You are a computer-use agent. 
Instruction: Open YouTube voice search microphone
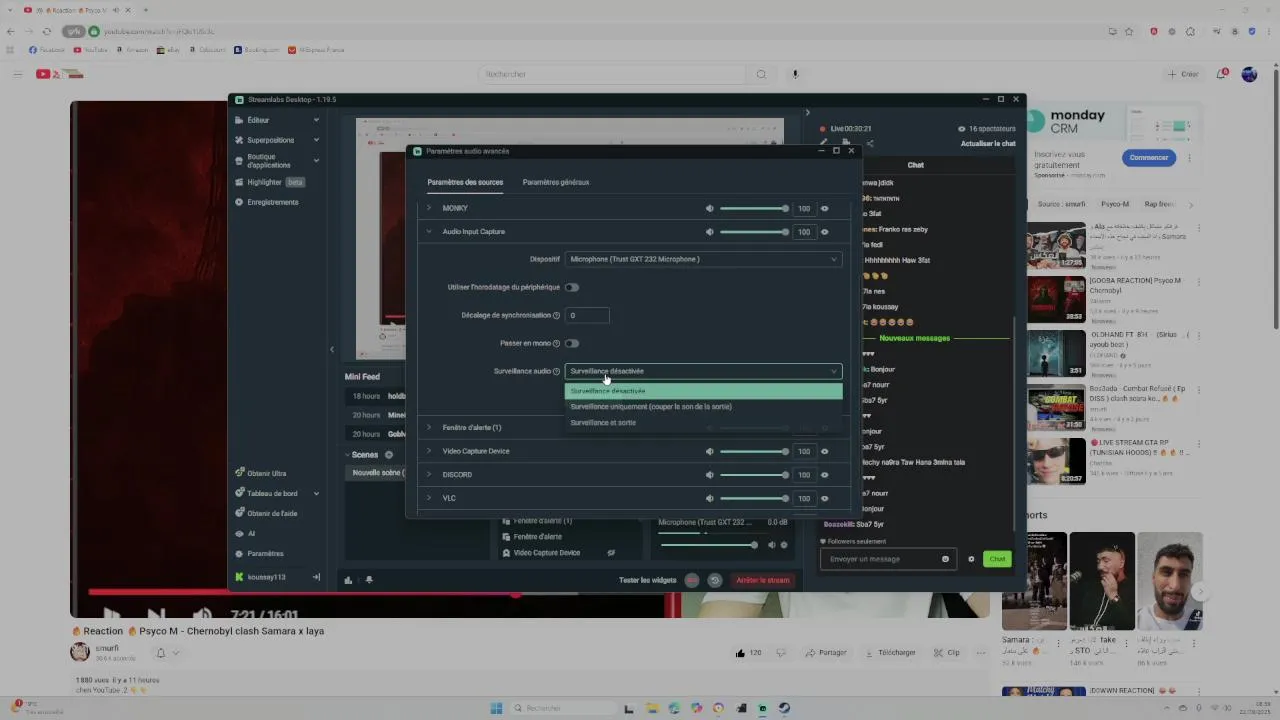(x=796, y=74)
